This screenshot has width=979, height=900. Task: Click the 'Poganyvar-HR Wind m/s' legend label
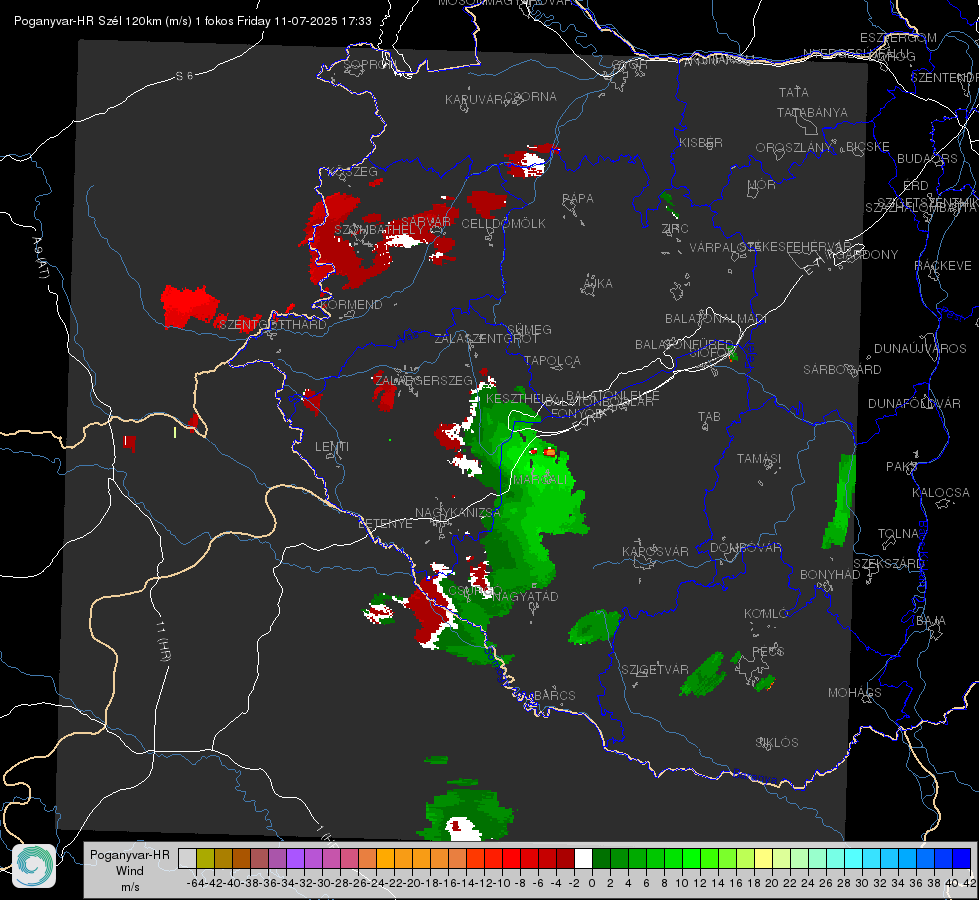click(130, 871)
